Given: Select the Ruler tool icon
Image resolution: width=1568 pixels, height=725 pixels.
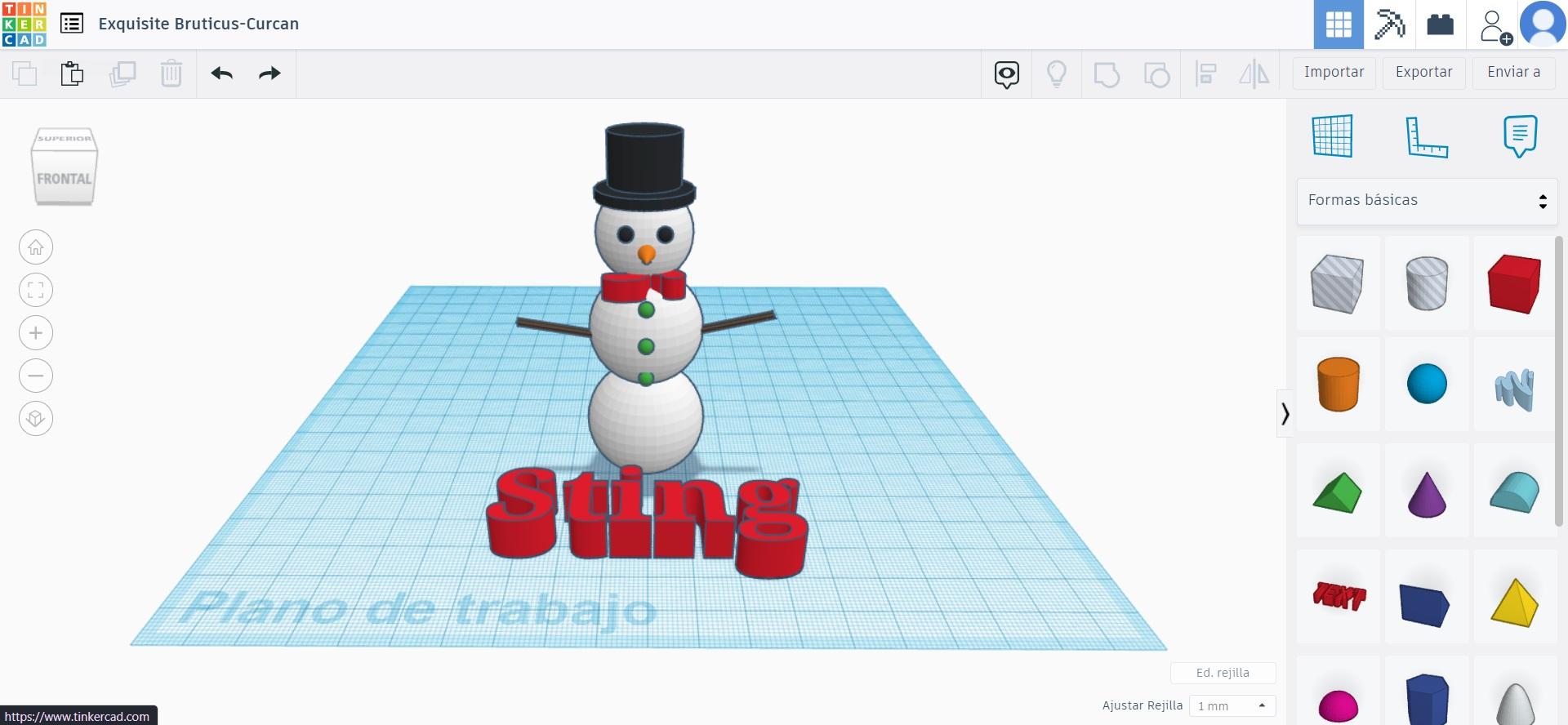Looking at the screenshot, I should click(x=1427, y=136).
